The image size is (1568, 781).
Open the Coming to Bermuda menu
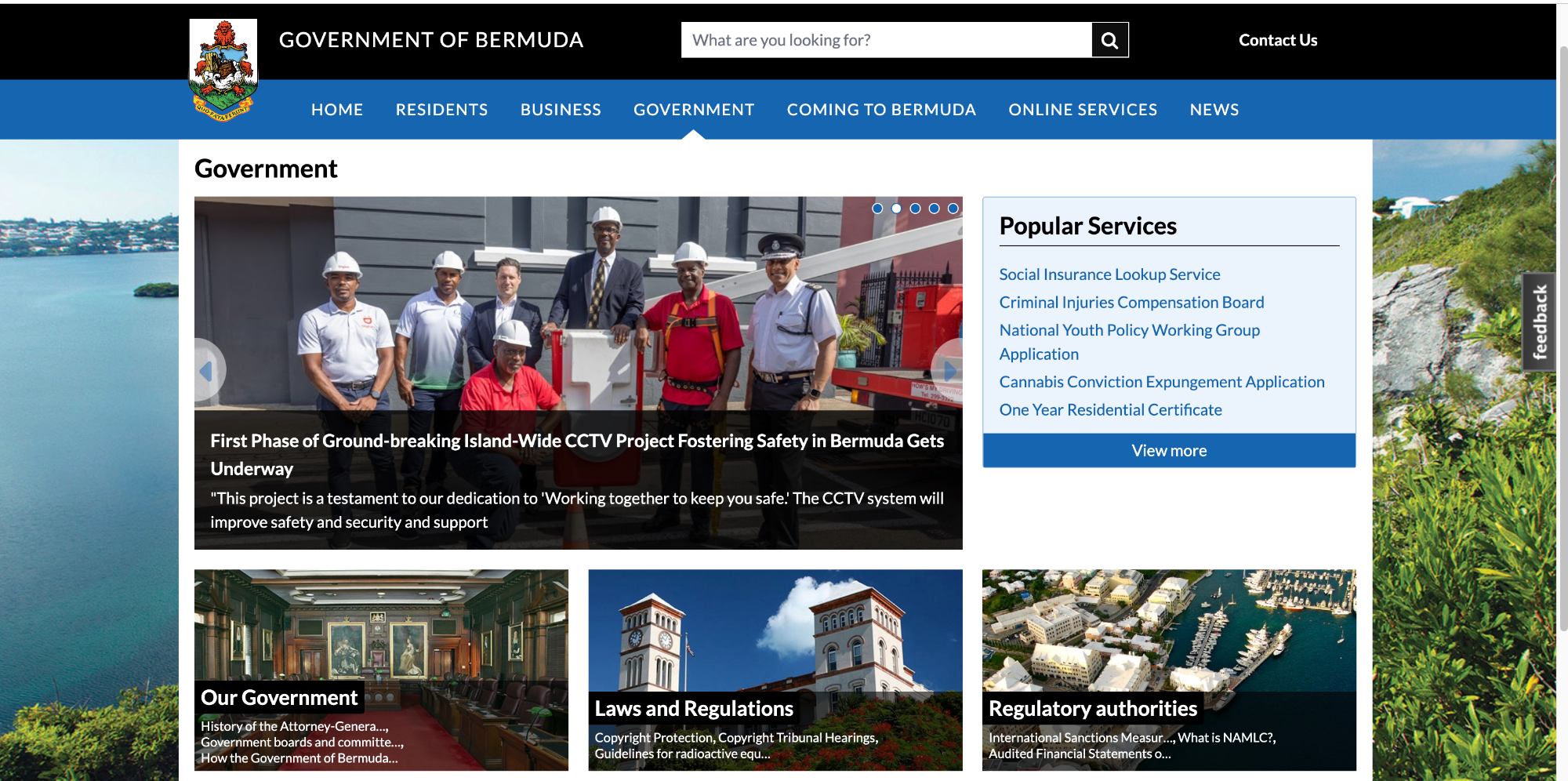point(881,110)
